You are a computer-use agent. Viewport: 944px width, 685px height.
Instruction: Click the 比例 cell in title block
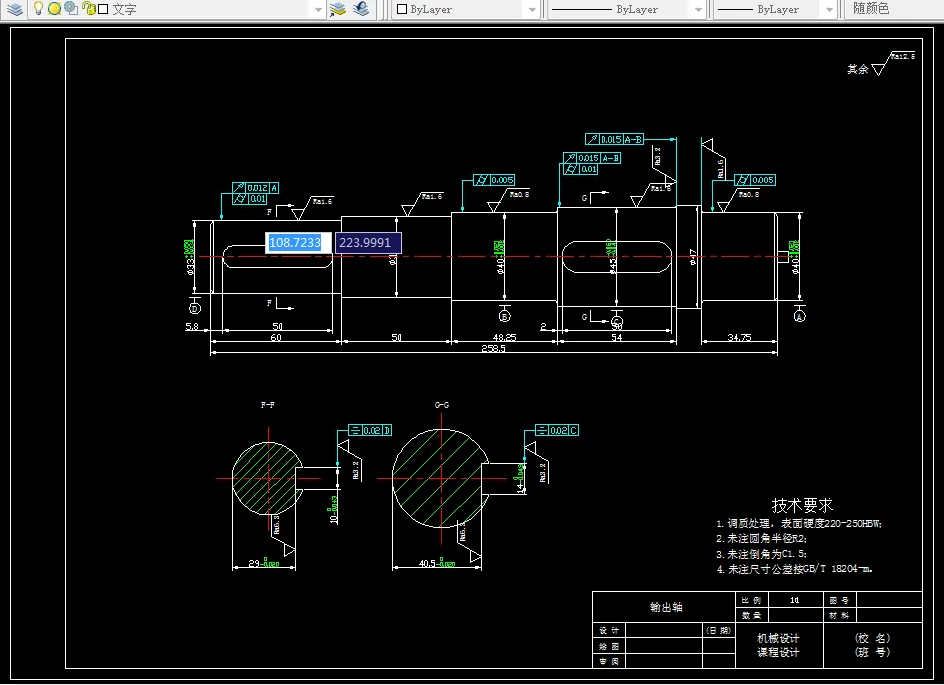click(751, 600)
